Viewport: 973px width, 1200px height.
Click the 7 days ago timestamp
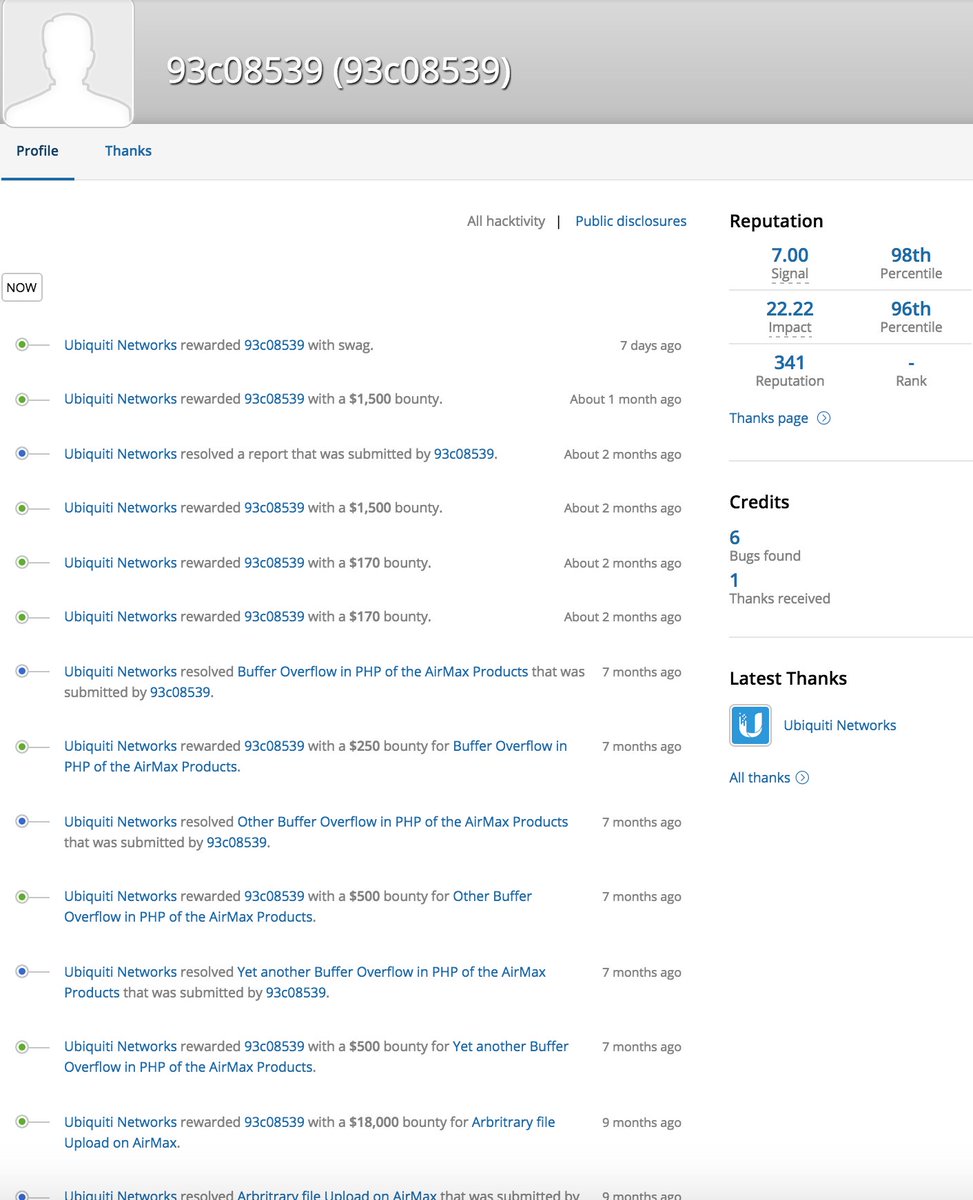point(650,346)
